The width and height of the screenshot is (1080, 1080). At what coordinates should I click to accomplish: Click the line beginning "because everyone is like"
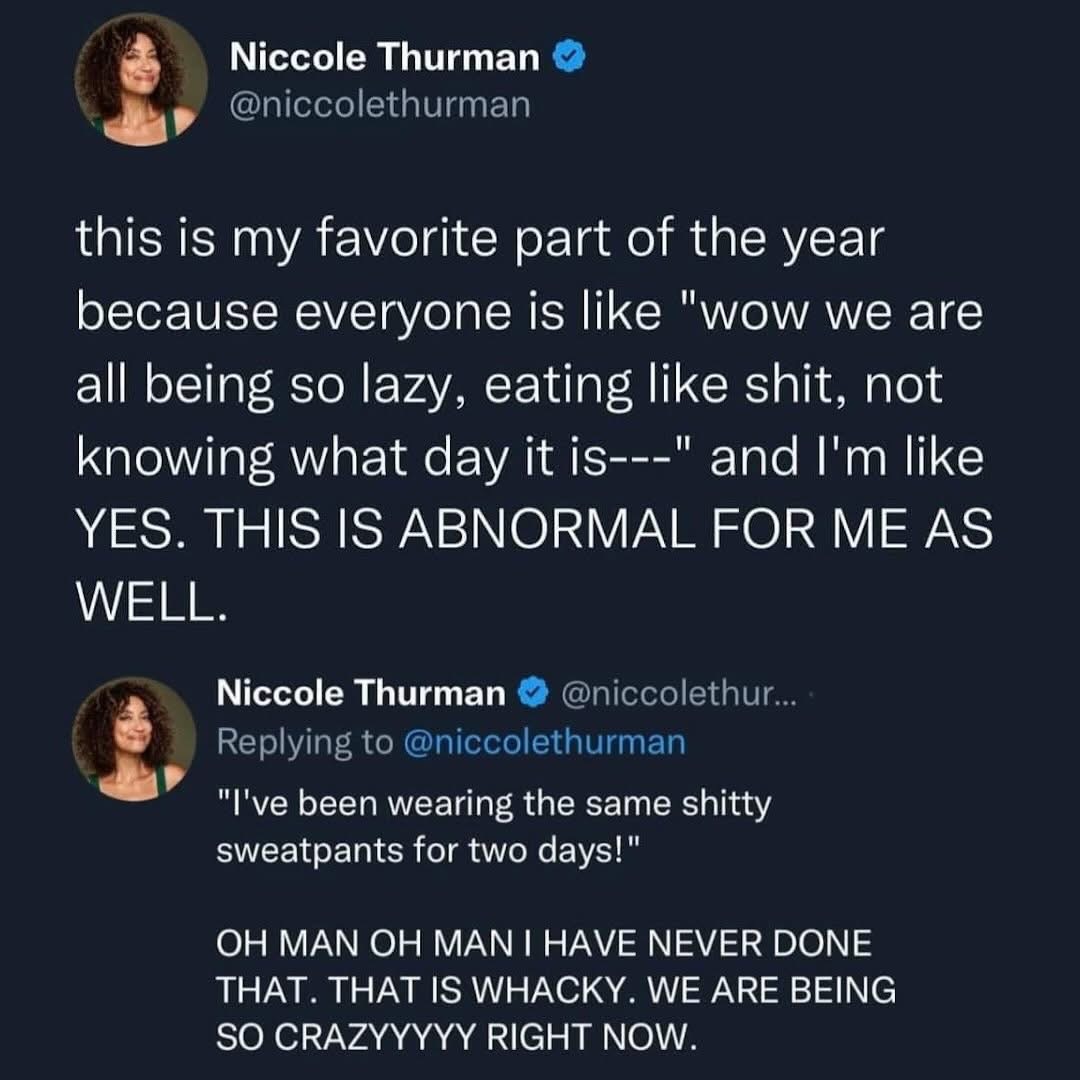[x=530, y=314]
